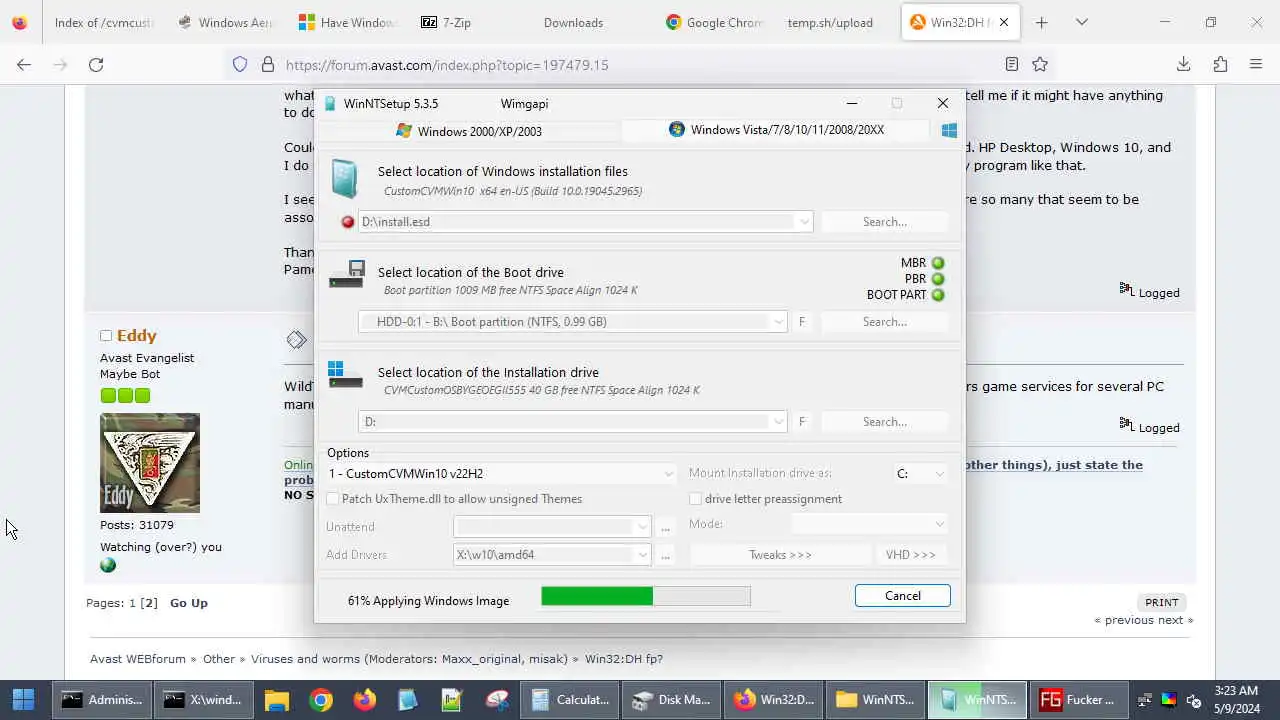
Task: Open the Calculator taskbar button
Action: (571, 699)
